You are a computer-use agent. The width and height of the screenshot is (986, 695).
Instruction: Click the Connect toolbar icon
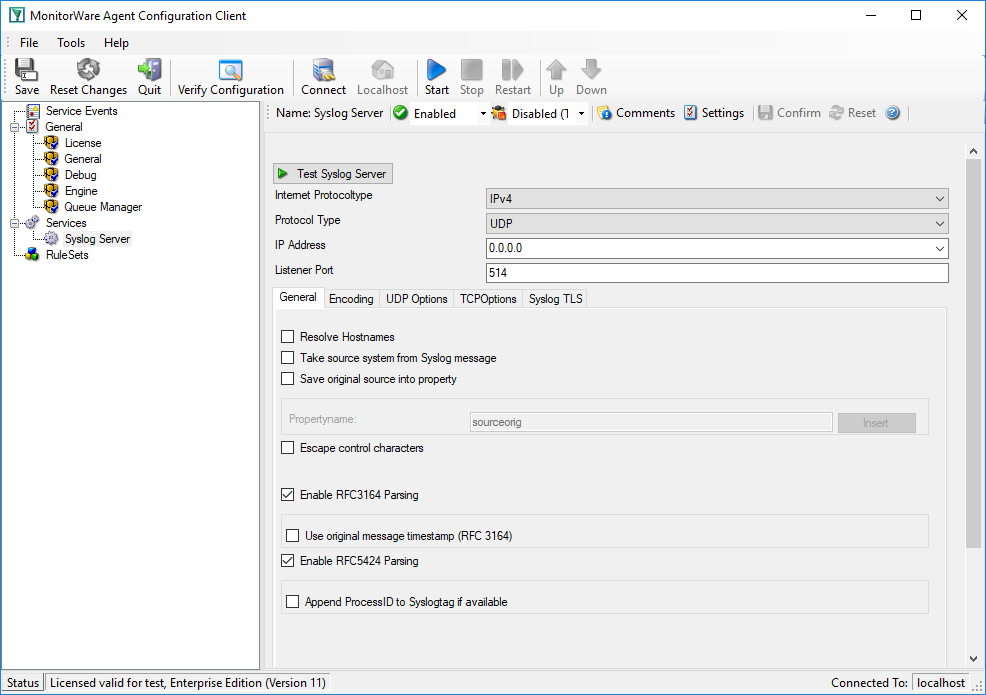[x=323, y=70]
